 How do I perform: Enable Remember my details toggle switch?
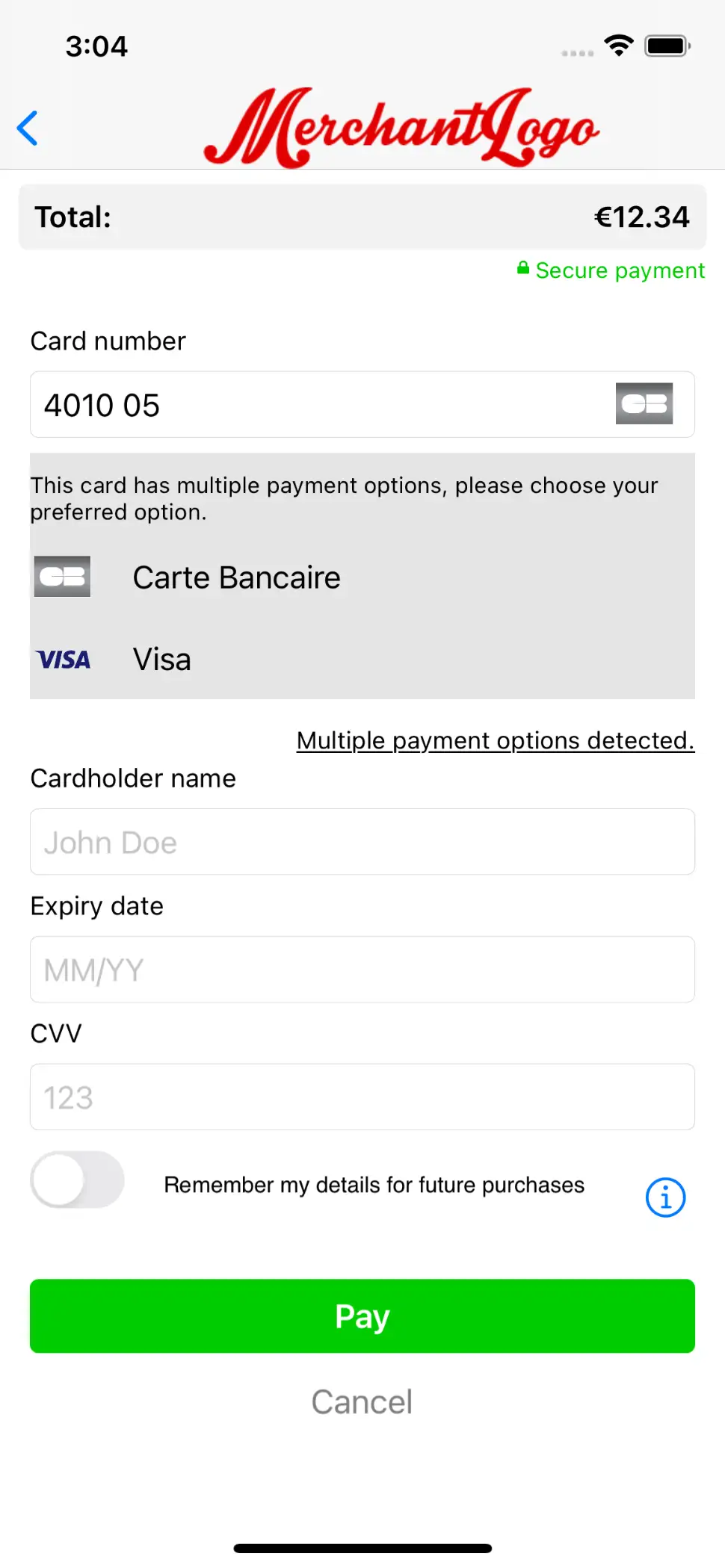[x=78, y=1180]
